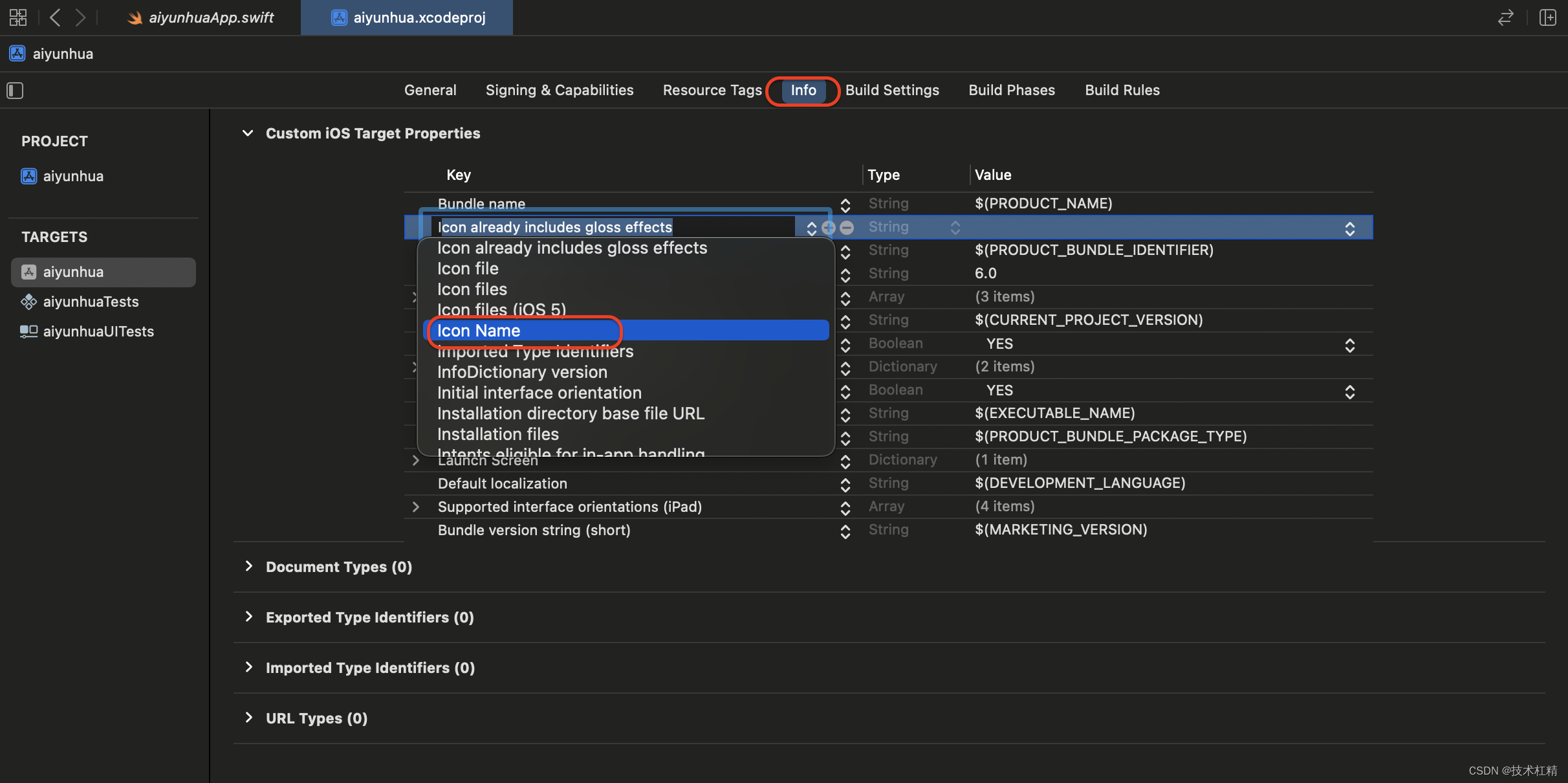Viewport: 1568px width, 783px height.
Task: Expand Document Types section
Action: (249, 566)
